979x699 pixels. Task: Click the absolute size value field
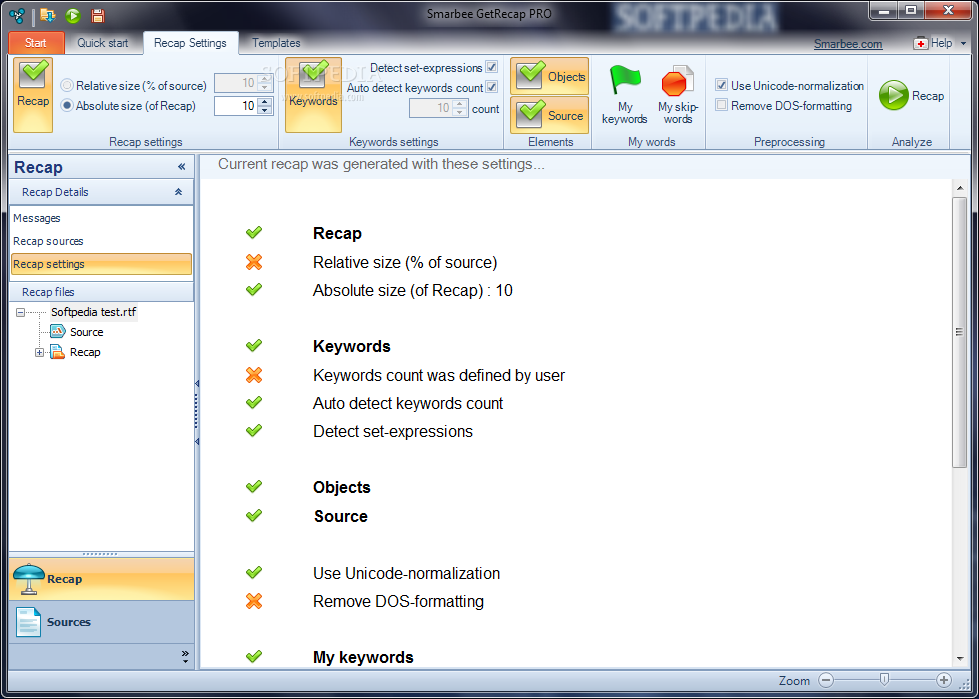click(x=237, y=105)
